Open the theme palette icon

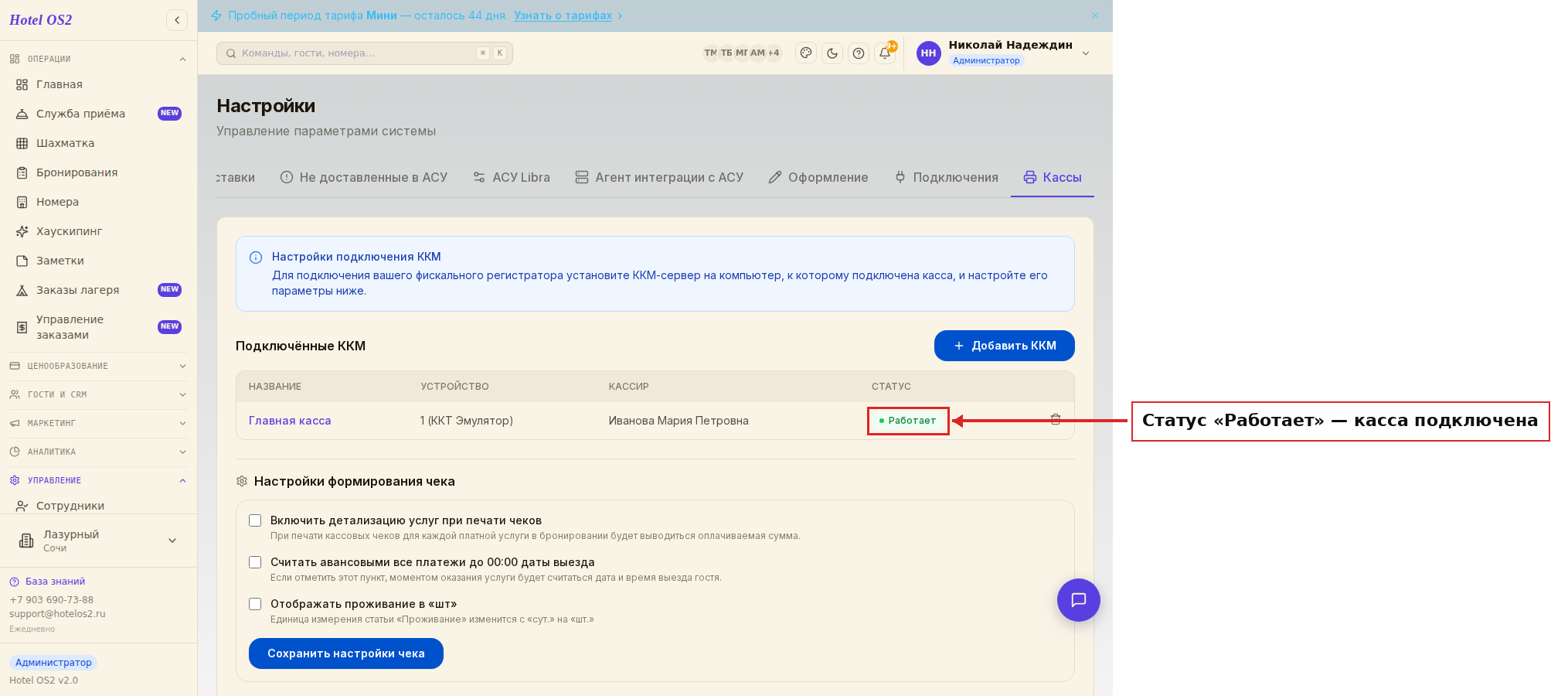click(806, 53)
